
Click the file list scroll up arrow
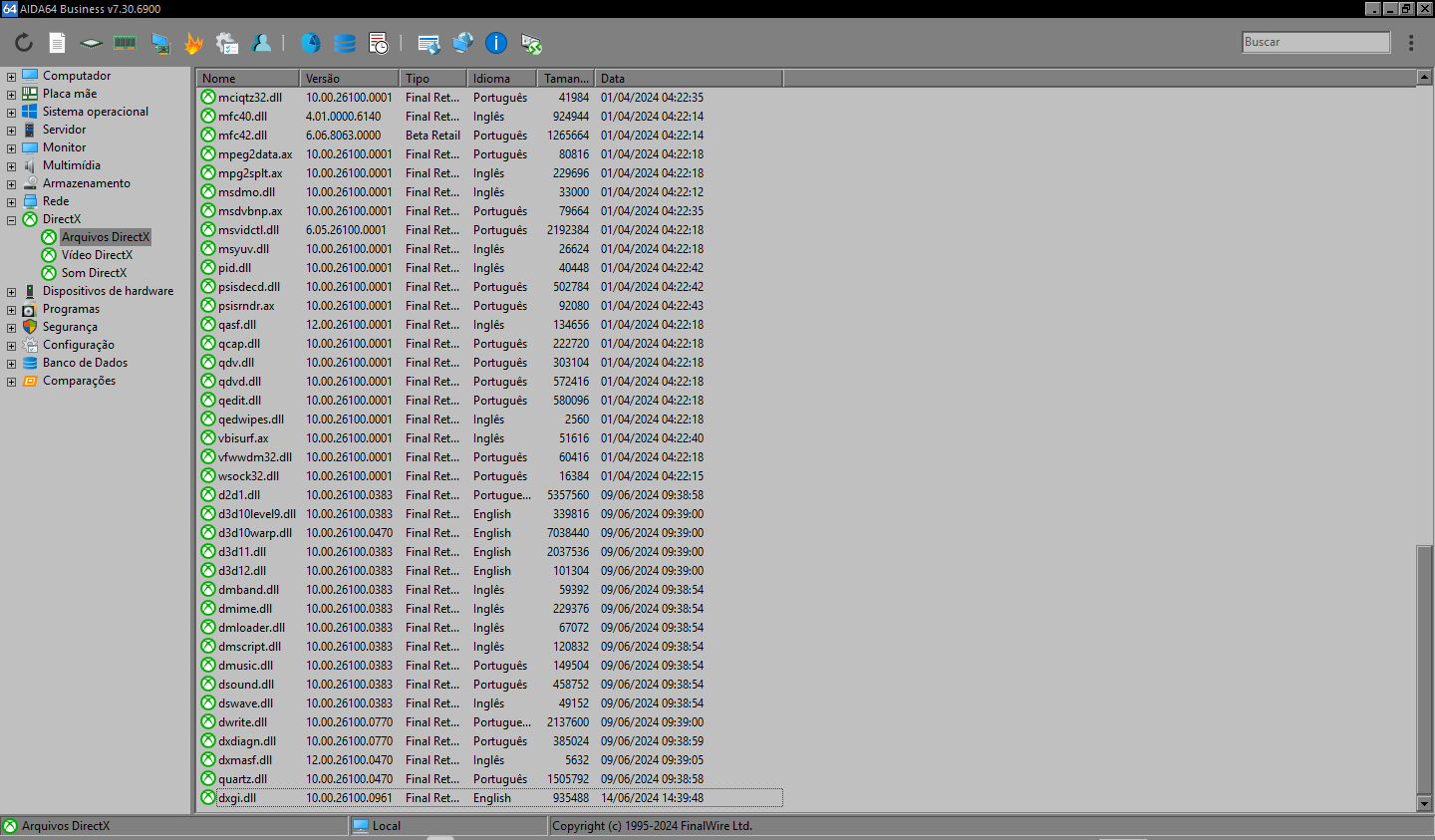[x=1424, y=78]
